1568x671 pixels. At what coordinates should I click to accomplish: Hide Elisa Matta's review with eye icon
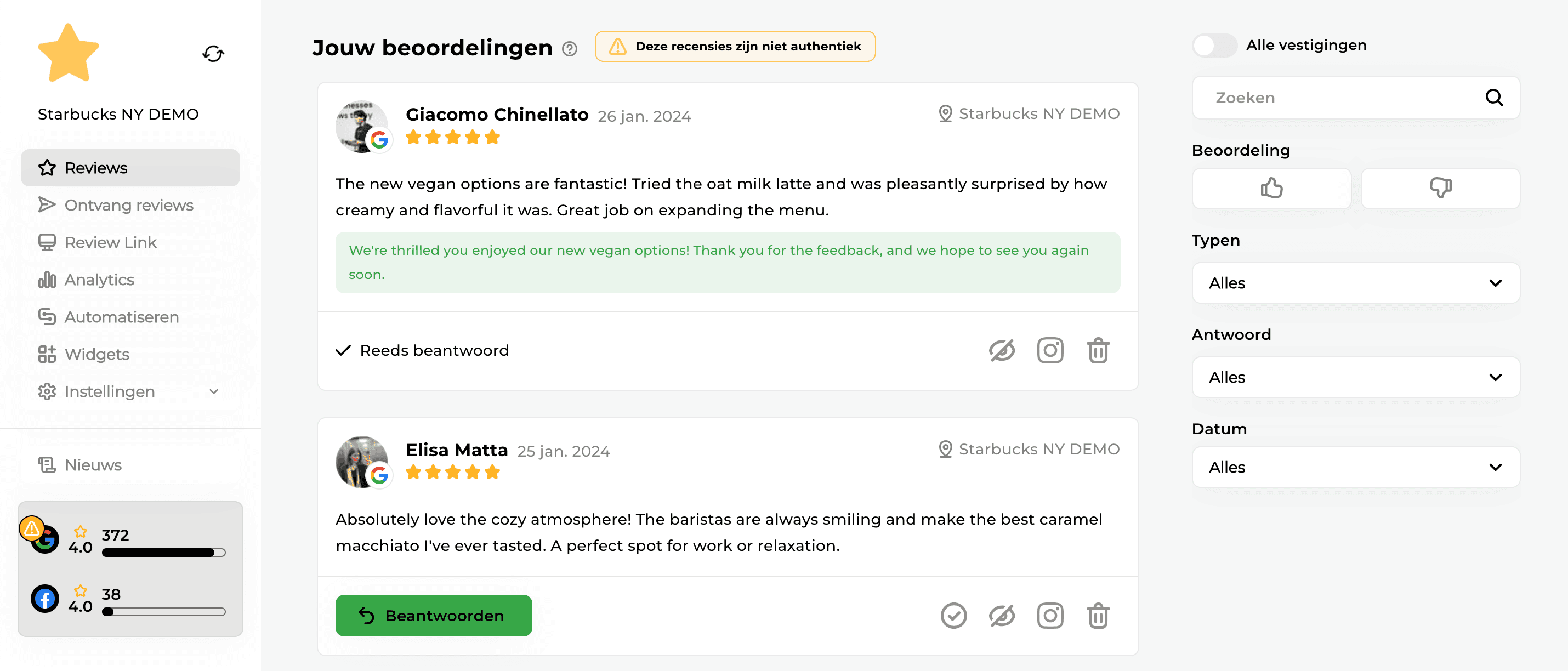point(1001,616)
